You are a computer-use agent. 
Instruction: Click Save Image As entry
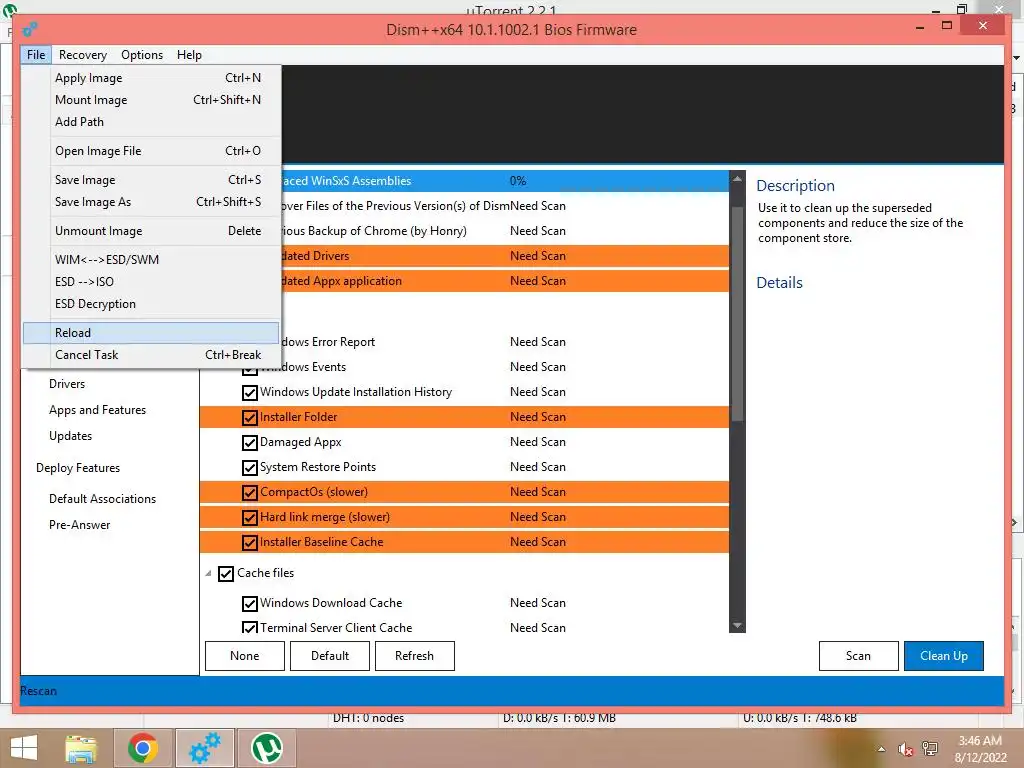tap(152, 202)
